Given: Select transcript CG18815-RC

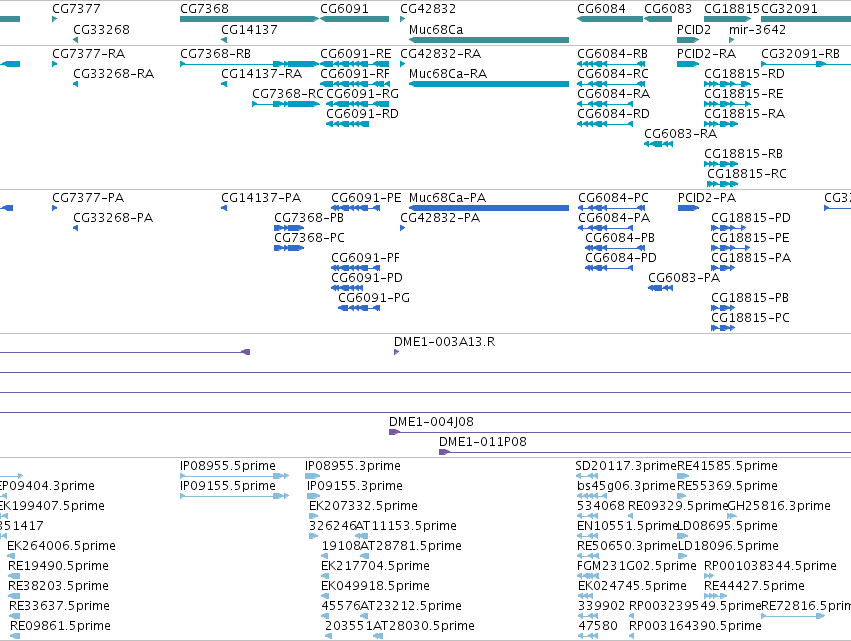Looking at the screenshot, I should pos(722,184).
